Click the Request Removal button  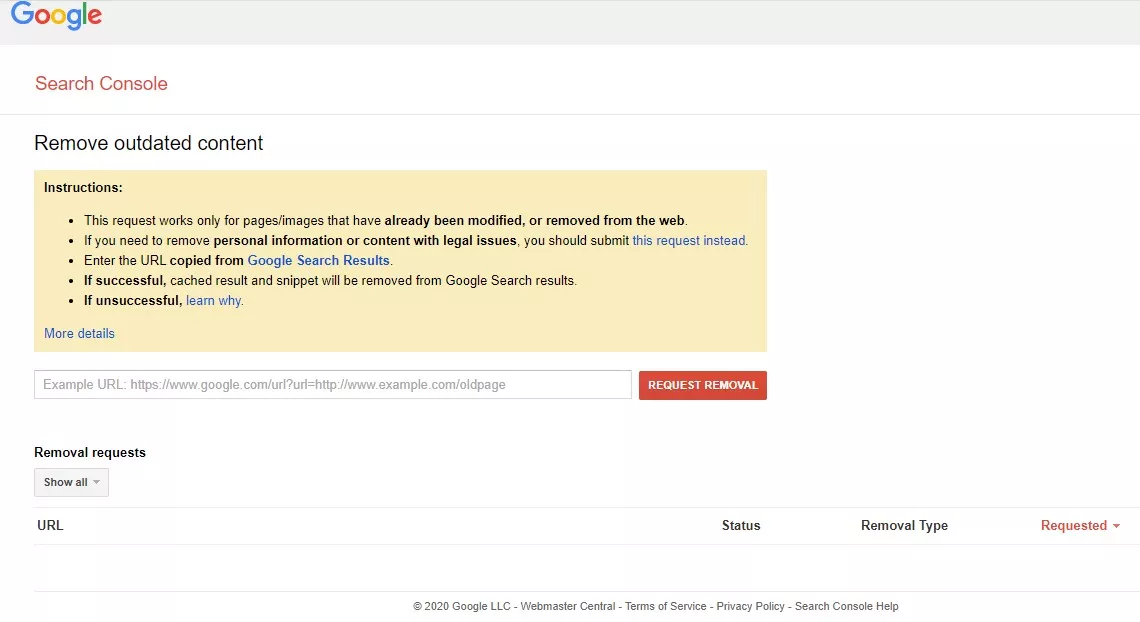[x=702, y=385]
